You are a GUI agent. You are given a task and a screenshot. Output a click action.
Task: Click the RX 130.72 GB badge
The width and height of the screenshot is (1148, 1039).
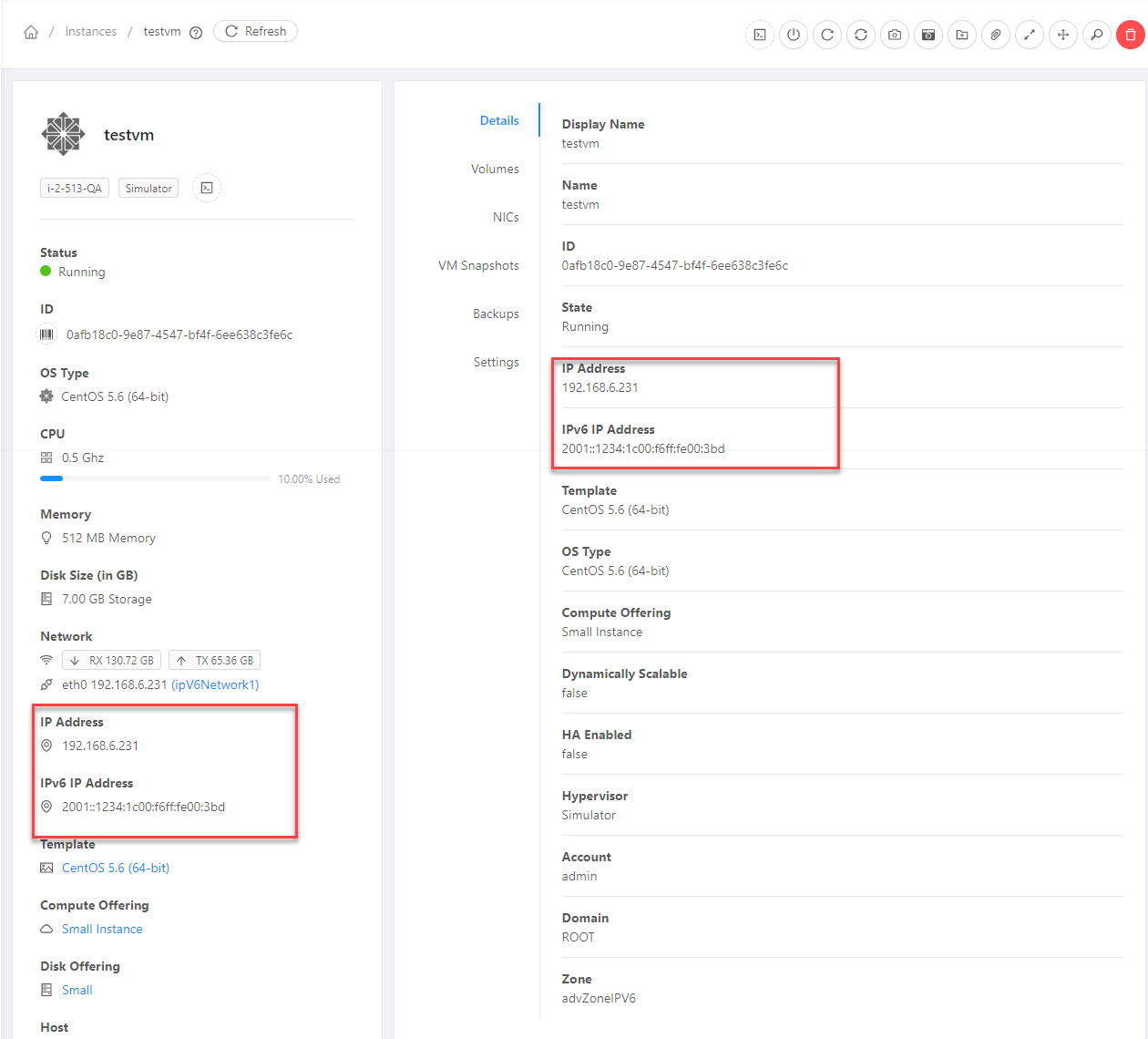(112, 660)
